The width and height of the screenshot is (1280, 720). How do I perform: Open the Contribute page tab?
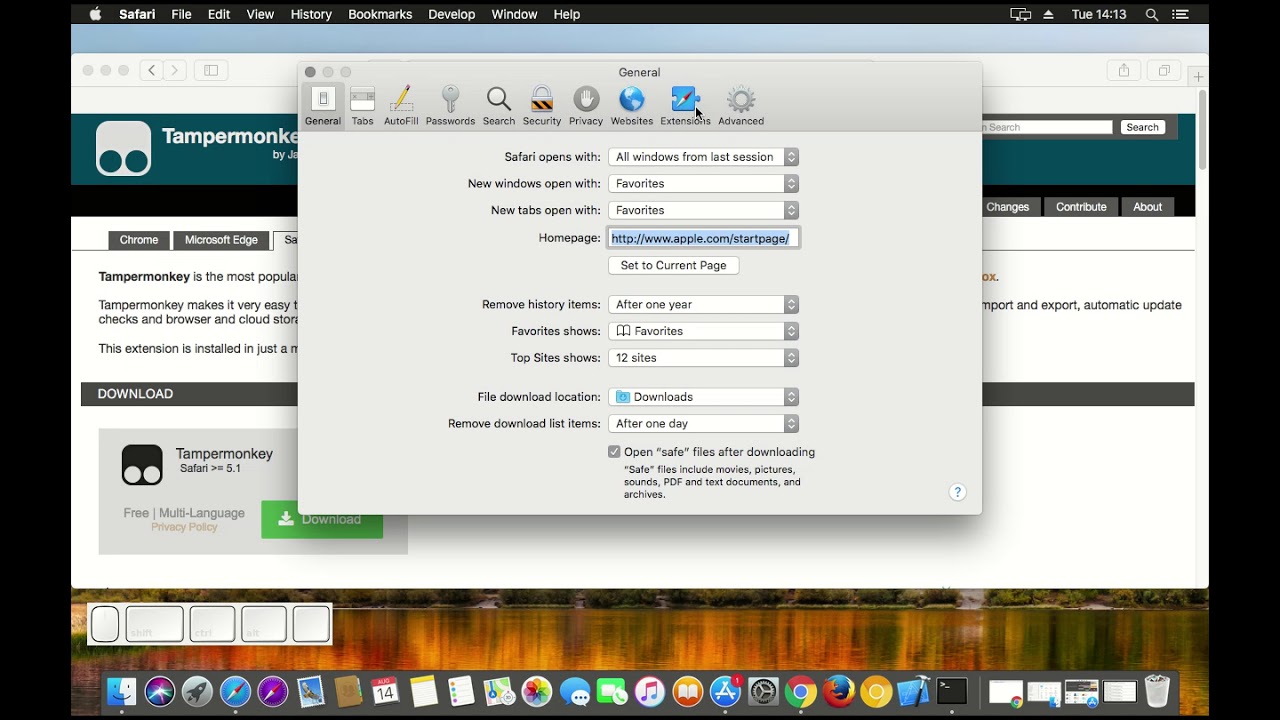1081,207
